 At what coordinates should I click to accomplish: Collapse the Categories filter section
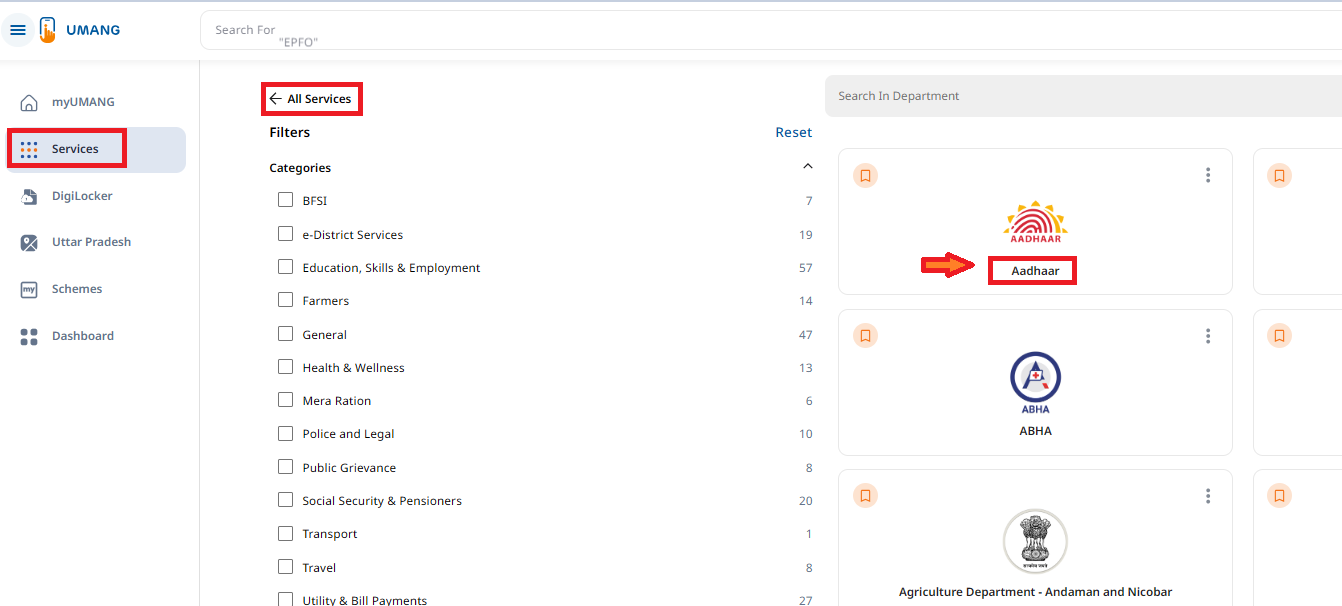pyautogui.click(x=808, y=167)
